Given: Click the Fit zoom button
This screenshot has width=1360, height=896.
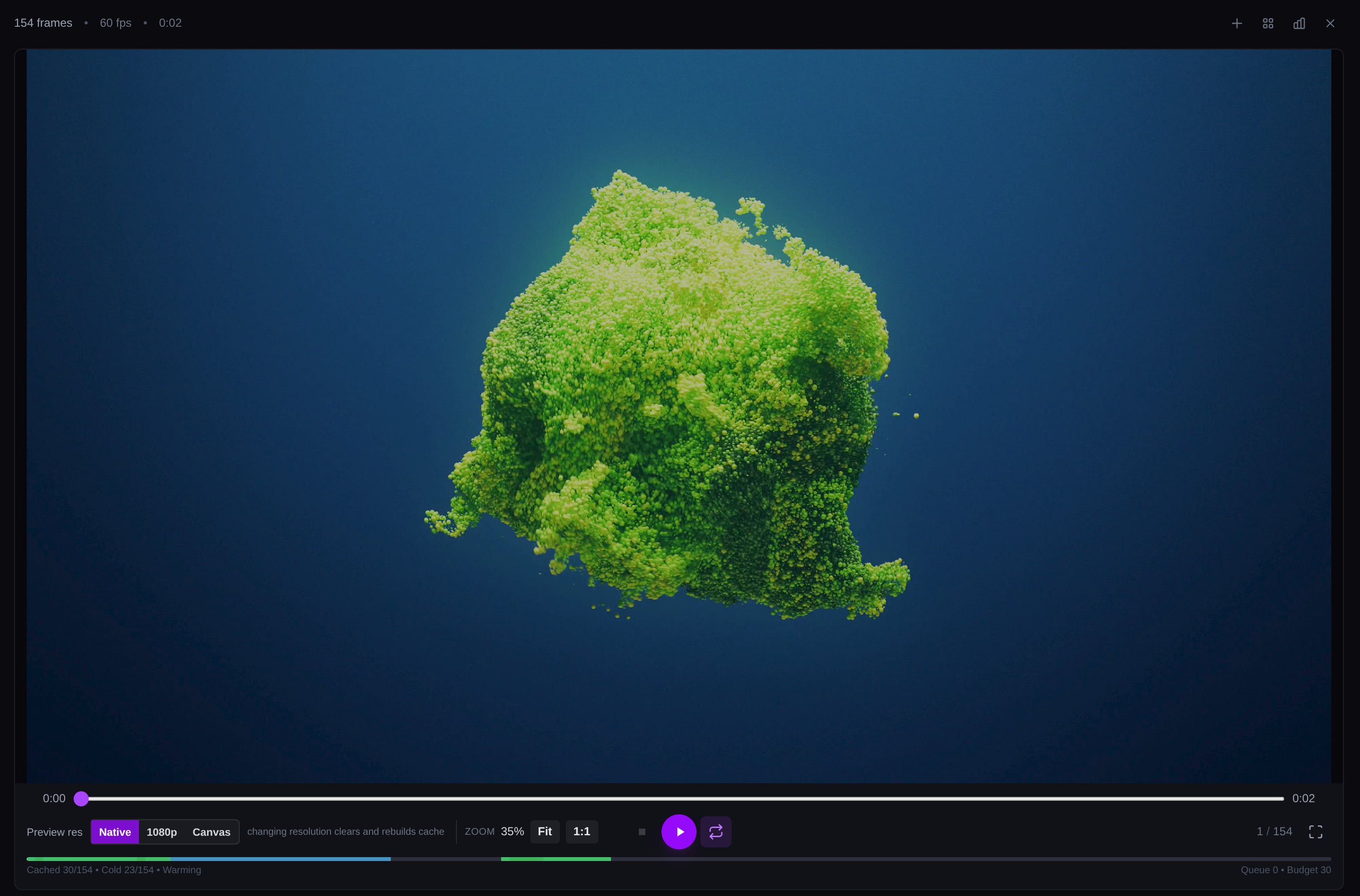Looking at the screenshot, I should [x=545, y=831].
